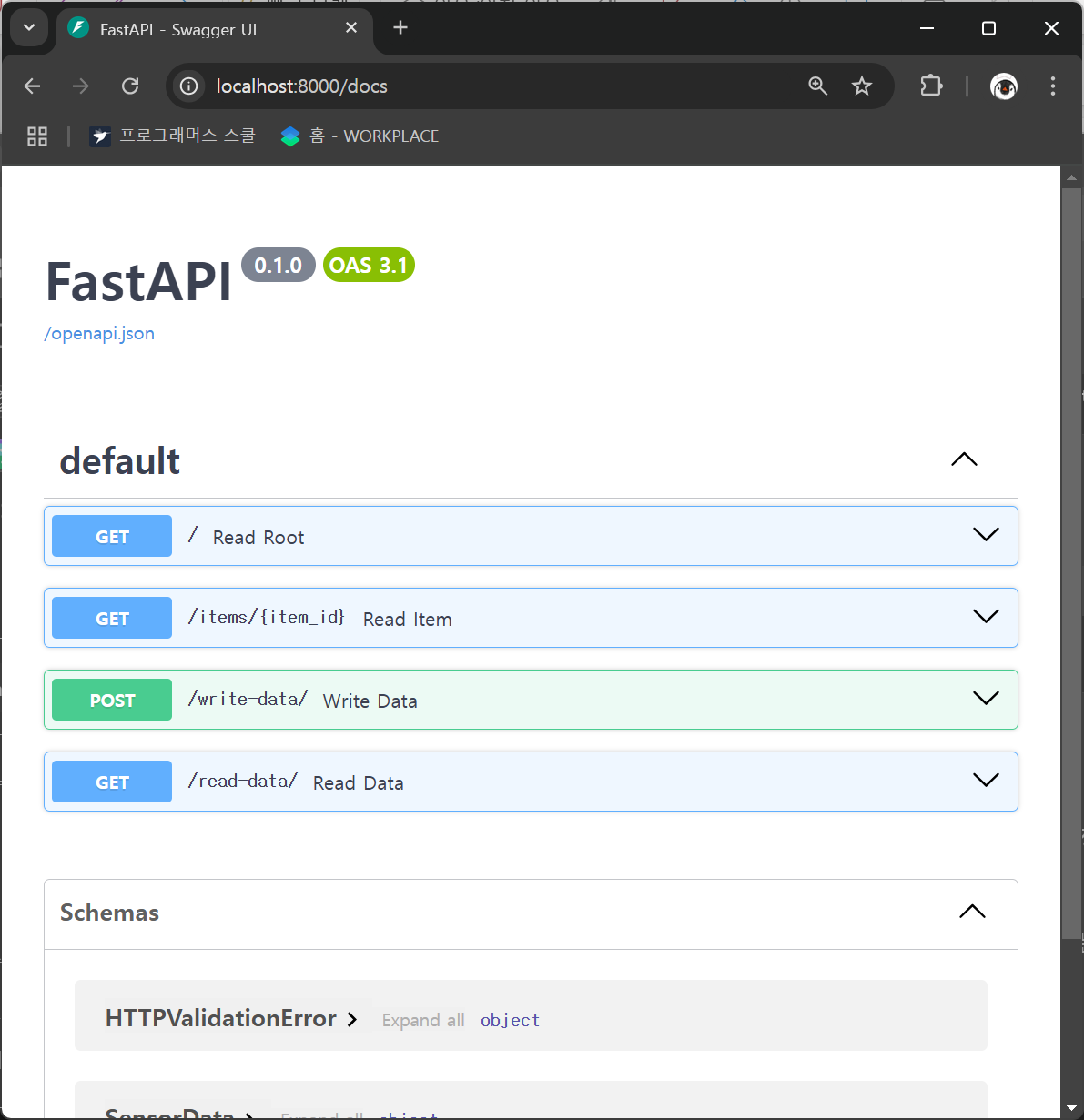Click the GET badge for /items/{item_id}
Viewport: 1084px width, 1120px height.
coord(112,619)
